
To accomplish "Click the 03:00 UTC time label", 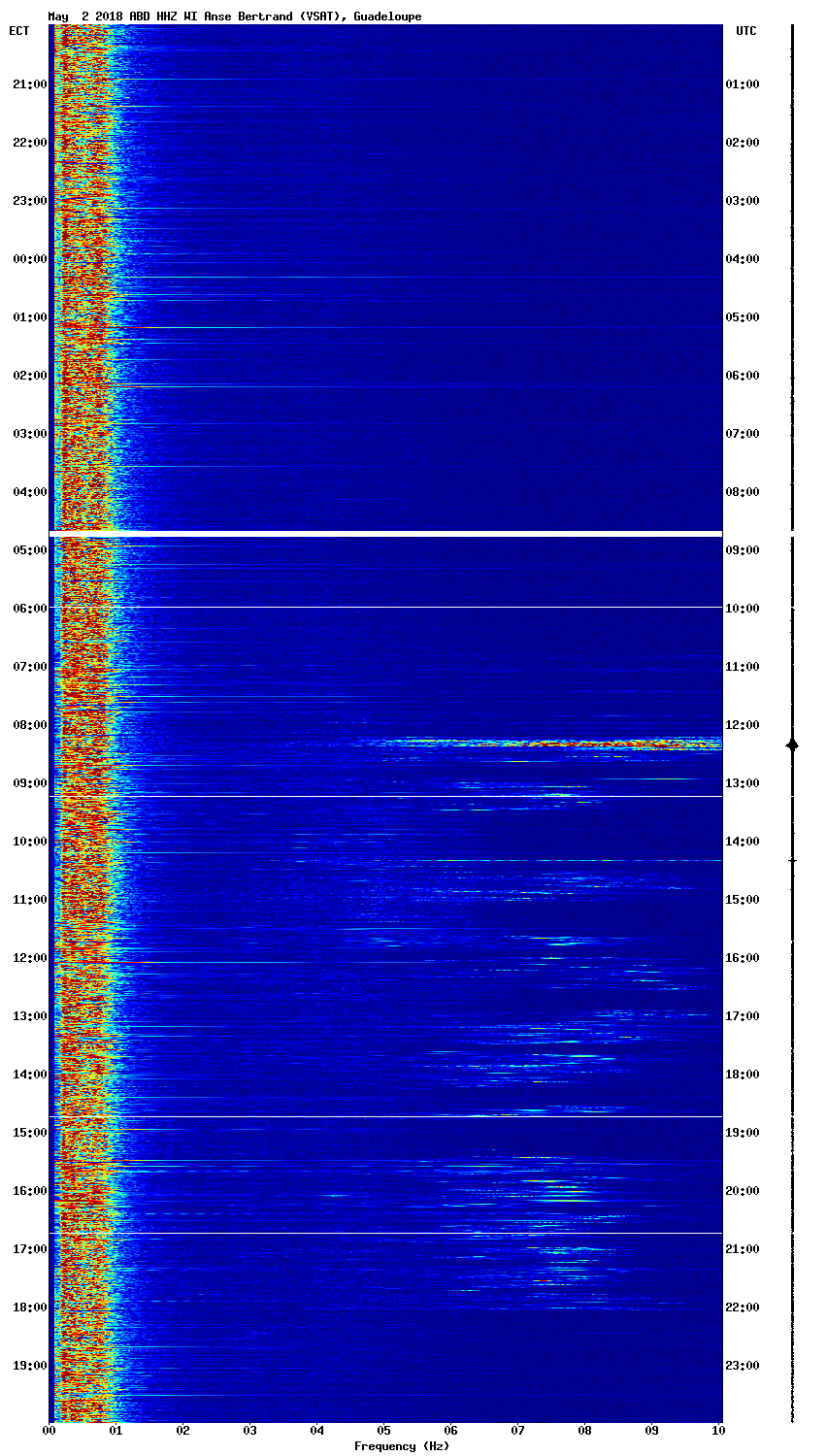I will [743, 201].
